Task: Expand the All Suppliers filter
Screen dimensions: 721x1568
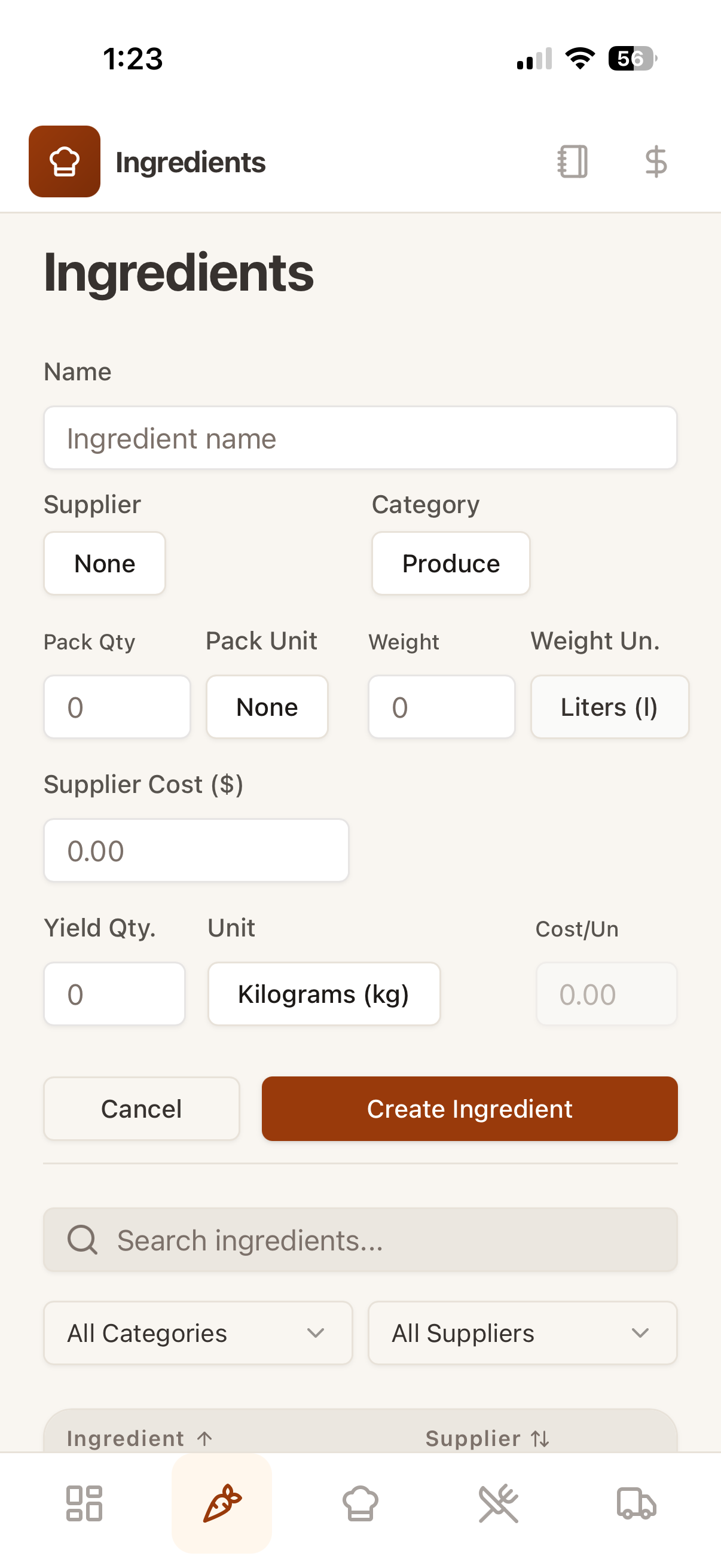Action: pos(522,1333)
